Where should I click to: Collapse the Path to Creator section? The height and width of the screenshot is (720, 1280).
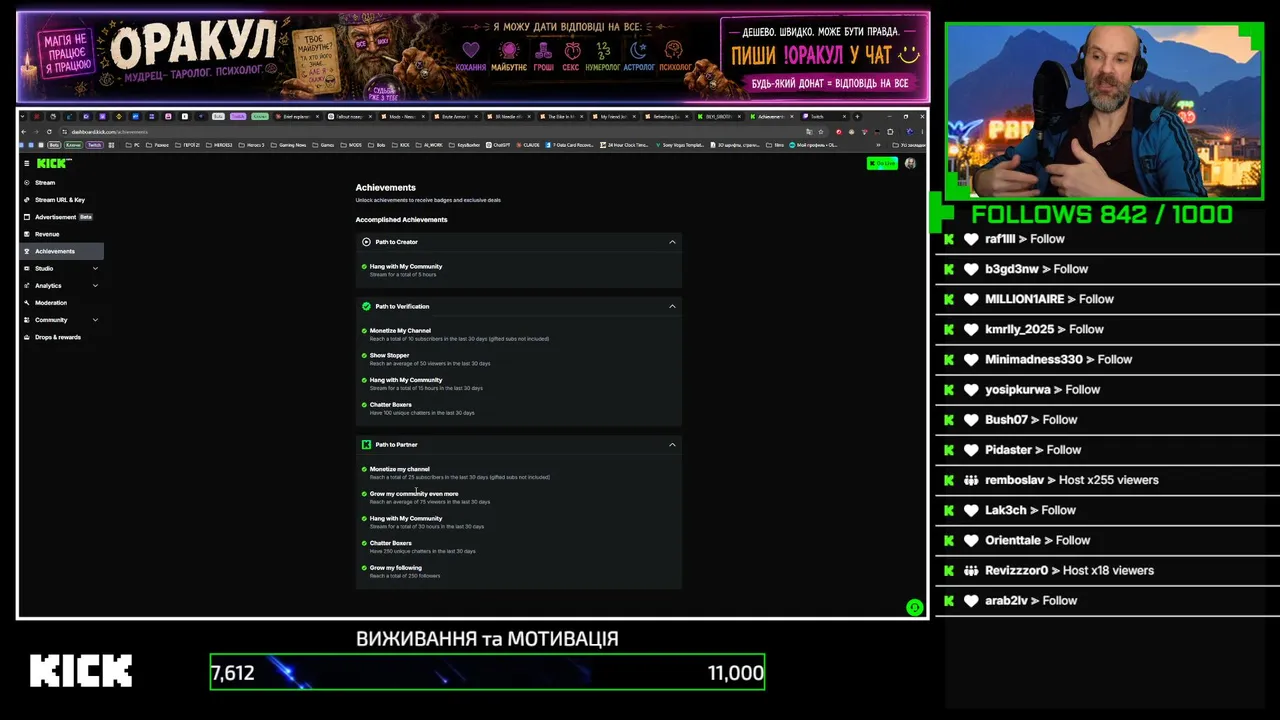tap(672, 242)
